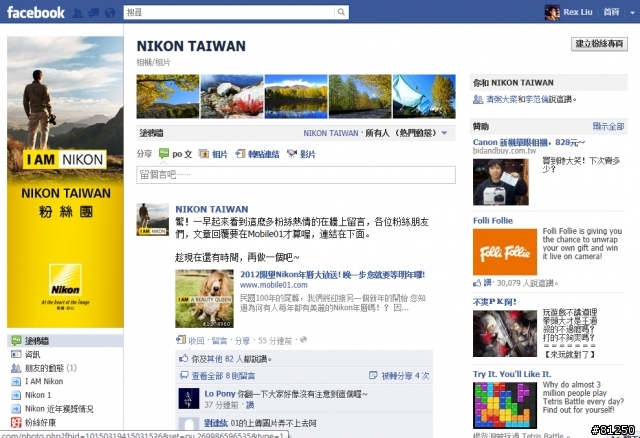Open account dropdown arrow at top right
The height and width of the screenshot is (438, 640).
632,13
